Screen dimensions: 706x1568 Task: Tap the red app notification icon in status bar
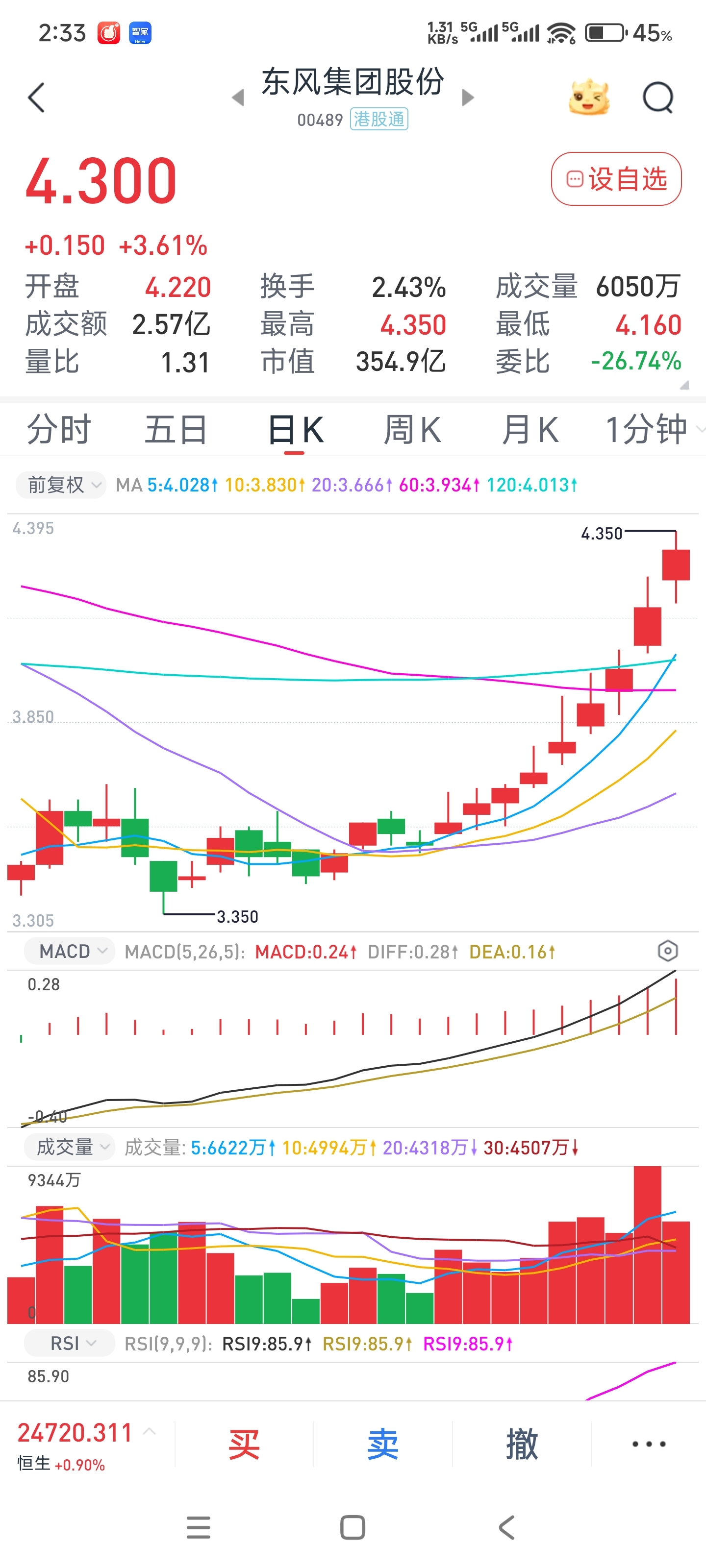point(109,33)
